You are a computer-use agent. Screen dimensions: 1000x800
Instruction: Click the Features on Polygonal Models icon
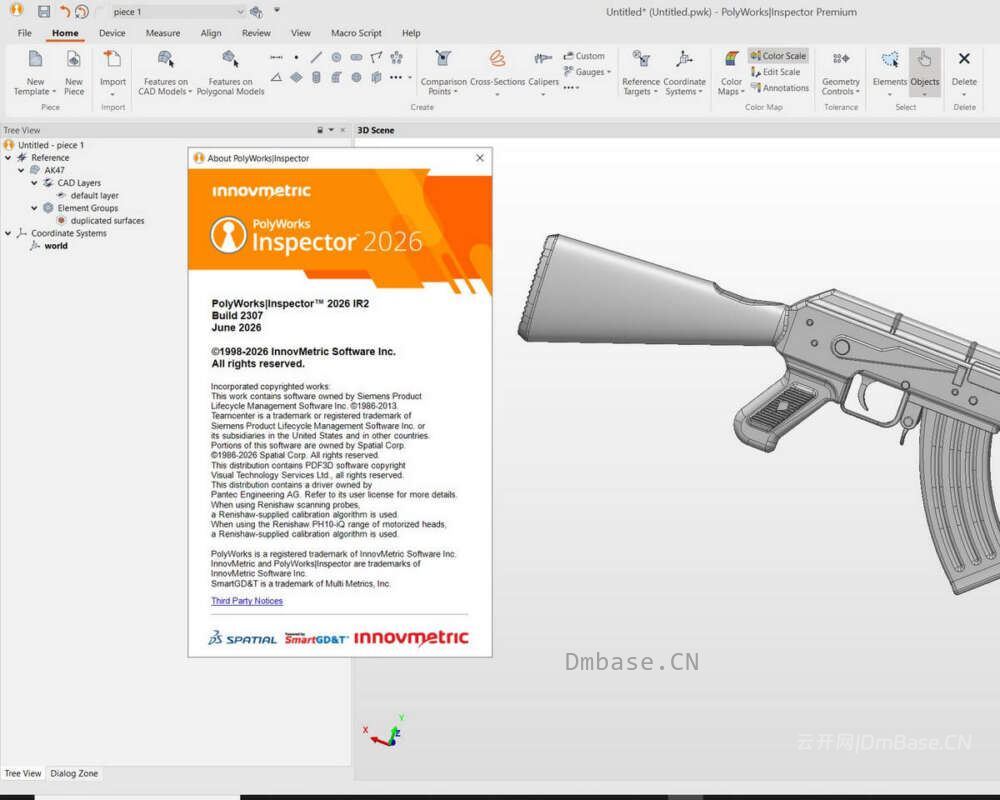[x=230, y=59]
